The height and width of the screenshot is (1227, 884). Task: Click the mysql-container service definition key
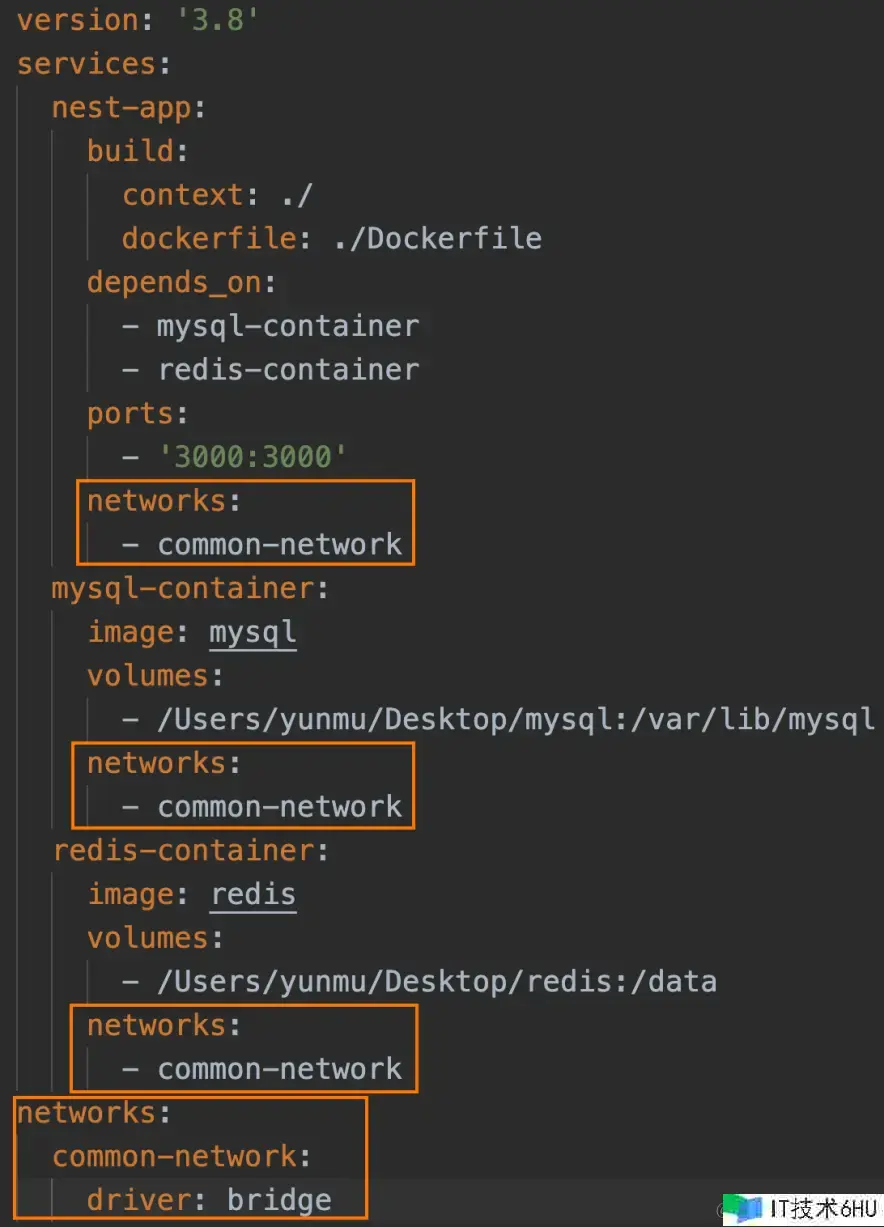coord(183,588)
